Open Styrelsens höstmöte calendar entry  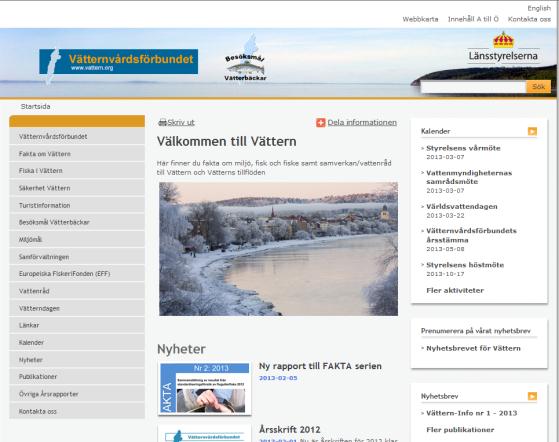point(465,265)
